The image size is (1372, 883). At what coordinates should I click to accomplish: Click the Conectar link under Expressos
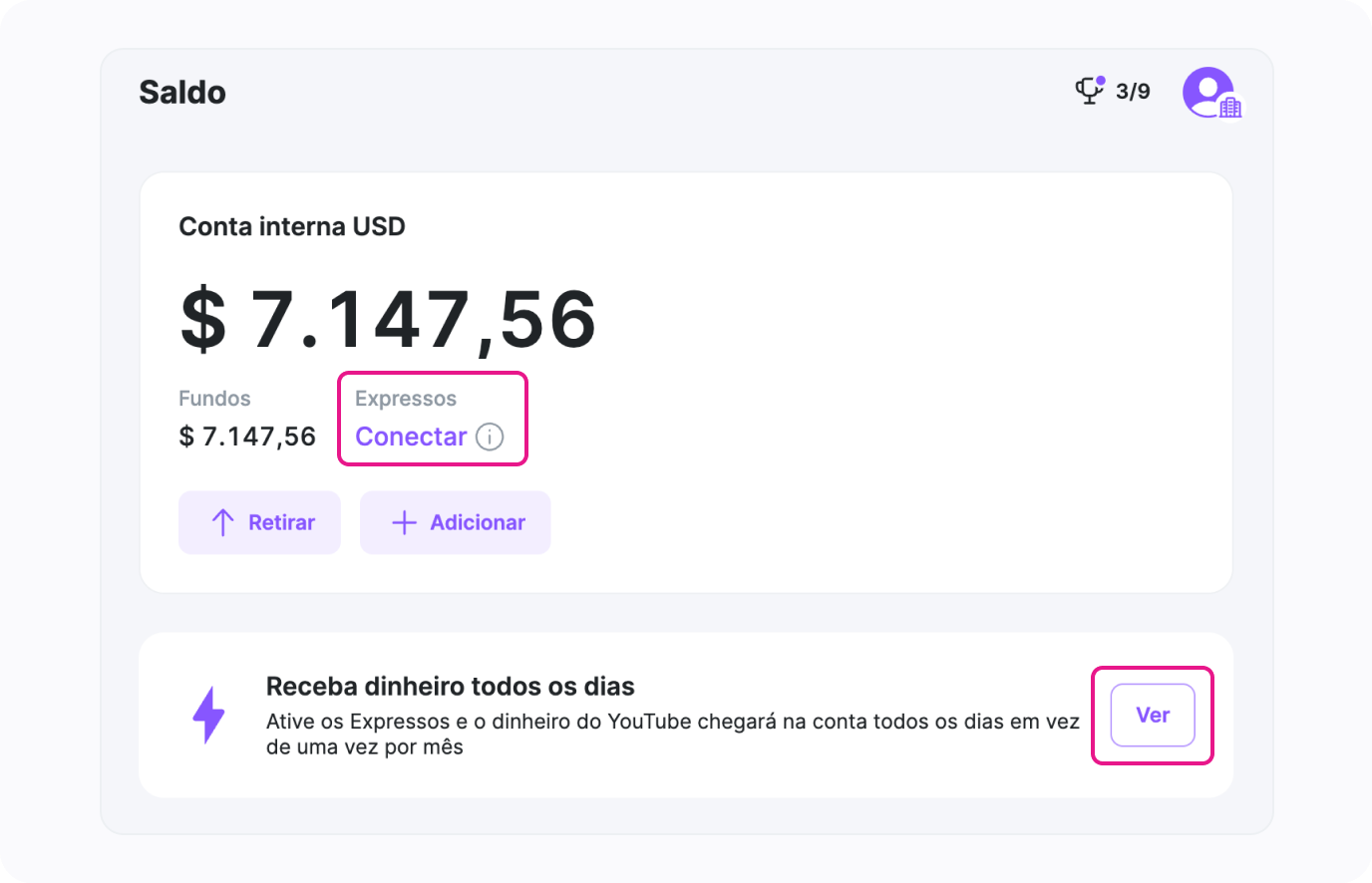pyautogui.click(x=411, y=437)
